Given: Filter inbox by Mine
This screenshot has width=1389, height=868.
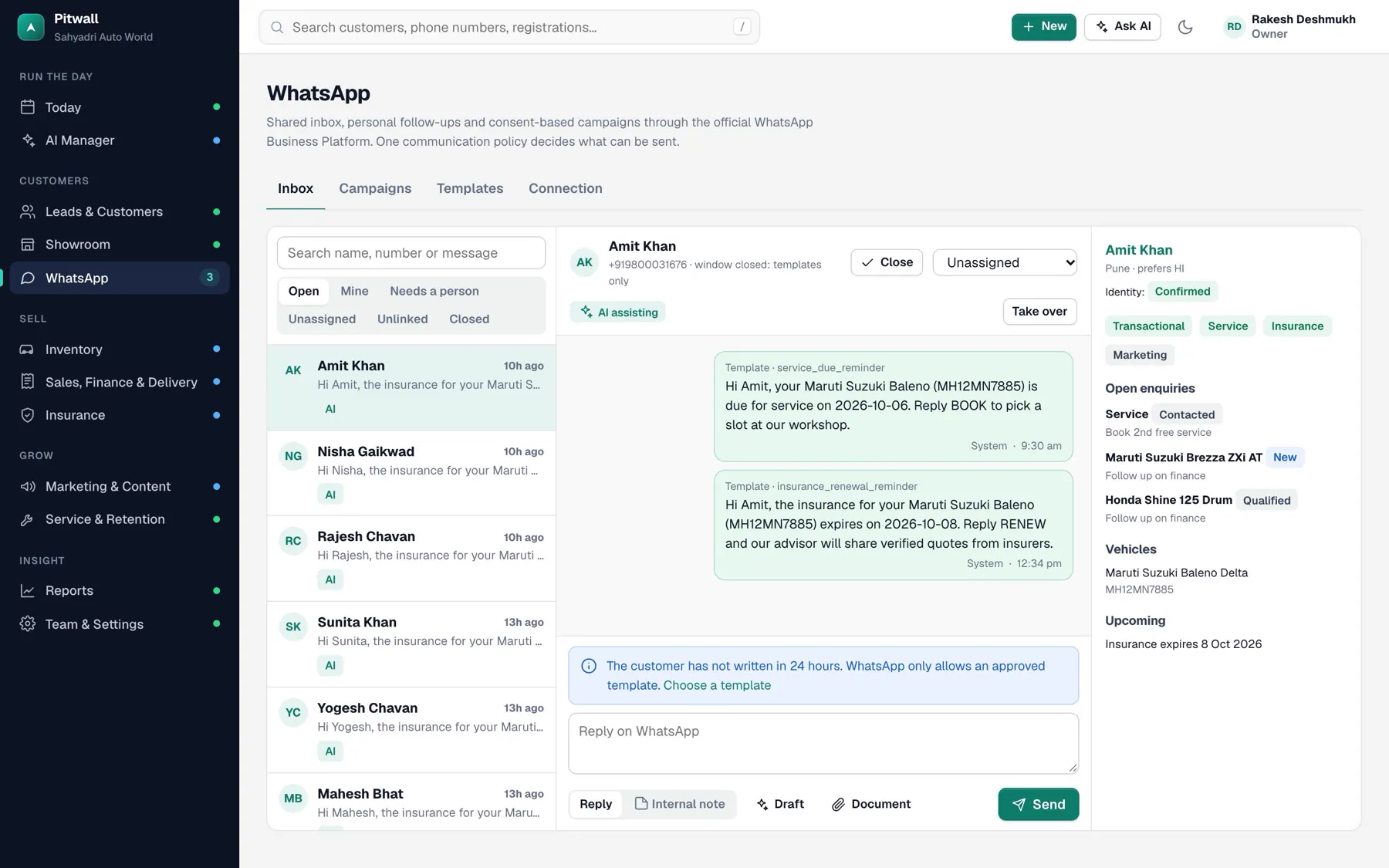Looking at the screenshot, I should tap(354, 291).
